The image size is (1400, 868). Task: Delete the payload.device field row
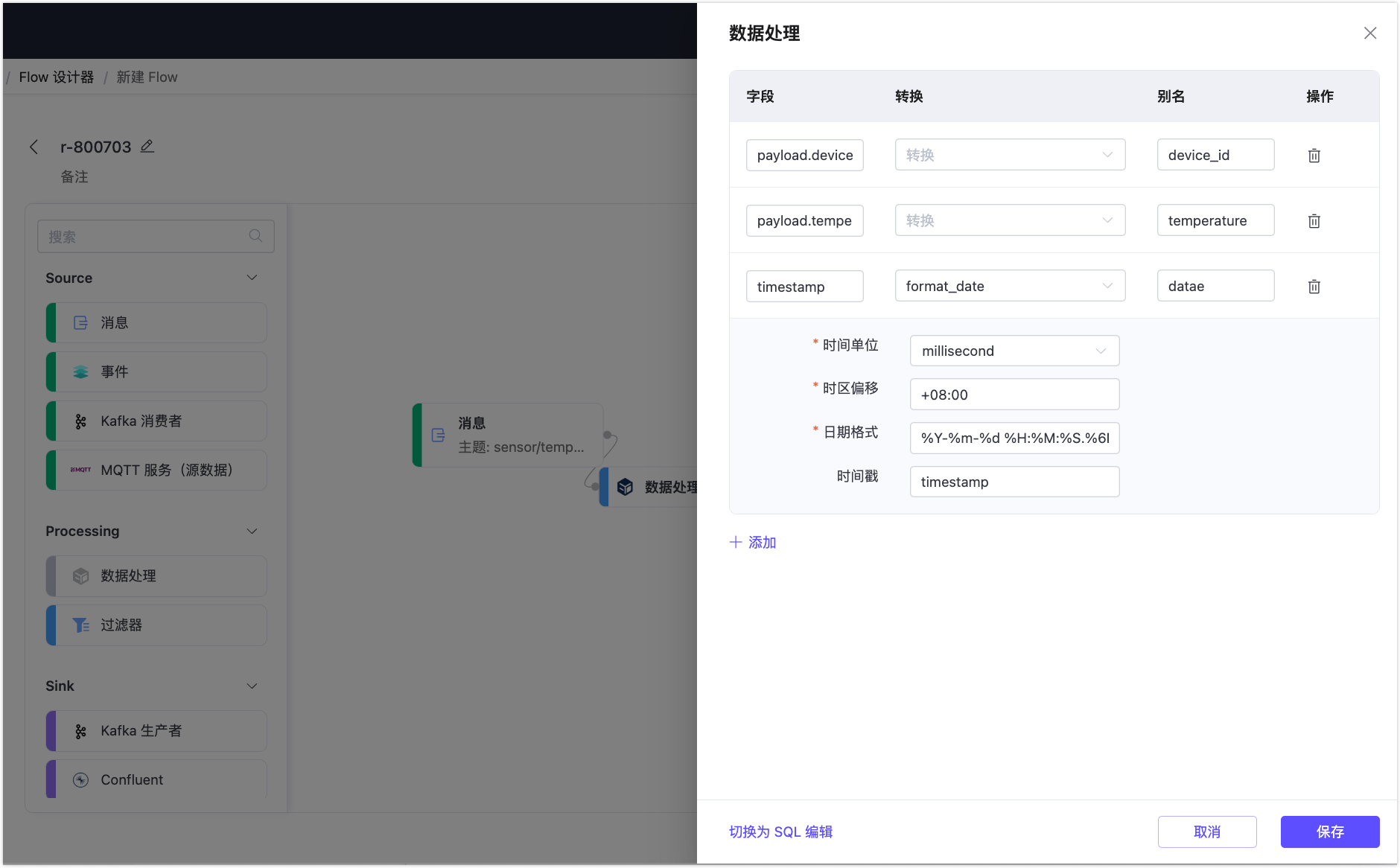point(1314,155)
